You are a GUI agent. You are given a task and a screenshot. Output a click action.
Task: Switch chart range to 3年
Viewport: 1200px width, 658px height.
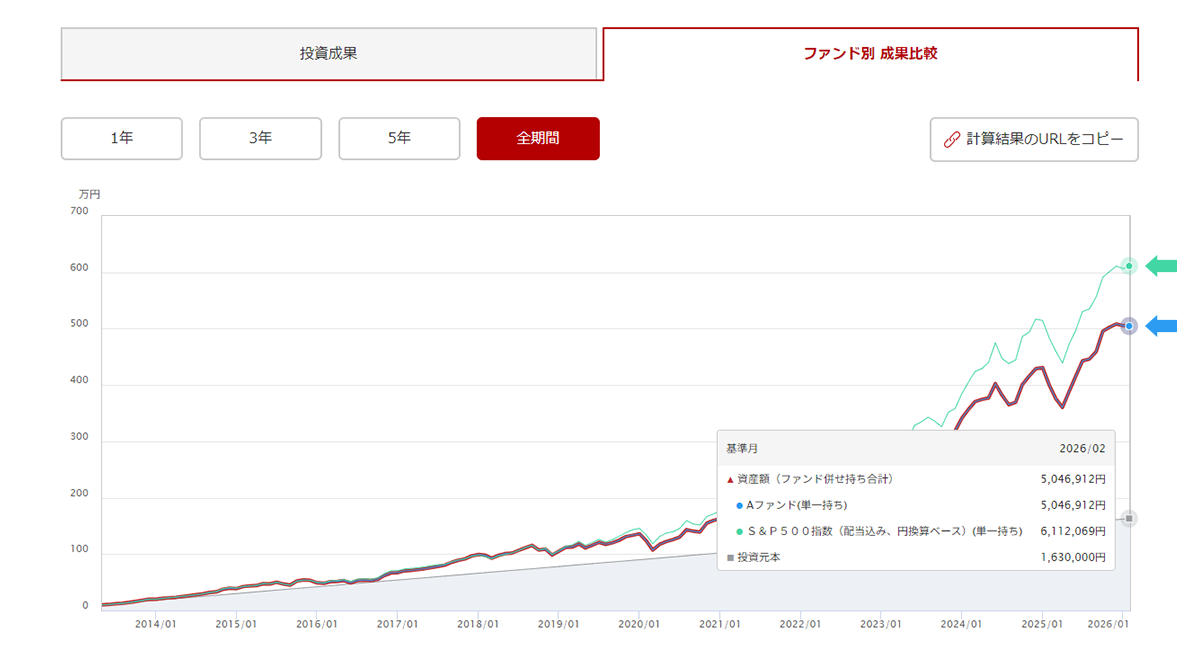pyautogui.click(x=260, y=139)
